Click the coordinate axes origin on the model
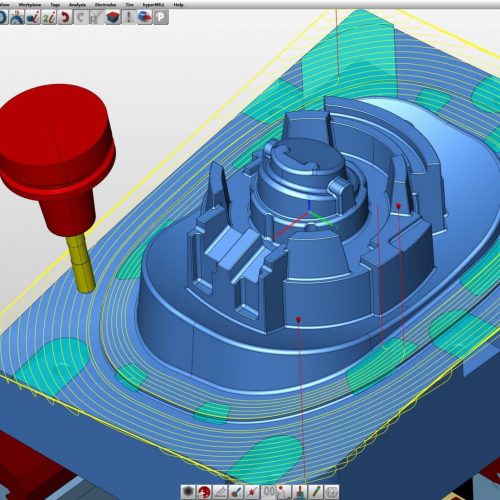This screenshot has width=500, height=500. tap(309, 211)
